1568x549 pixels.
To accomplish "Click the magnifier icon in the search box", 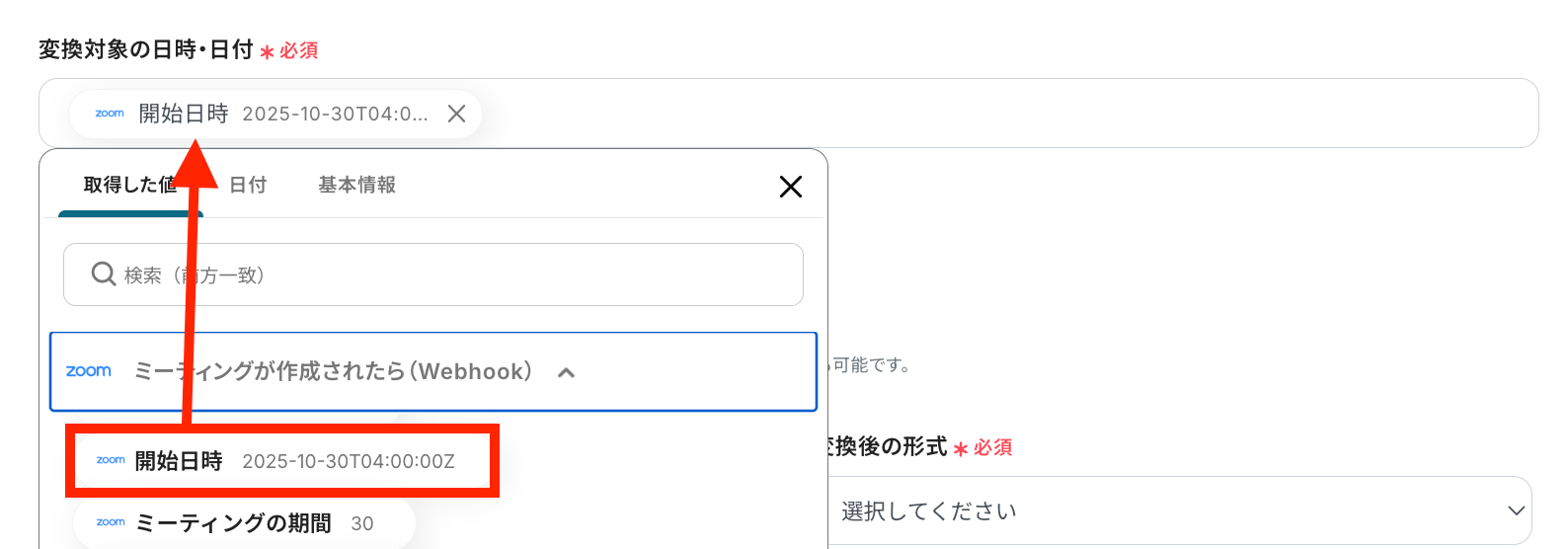I will 104,274.
